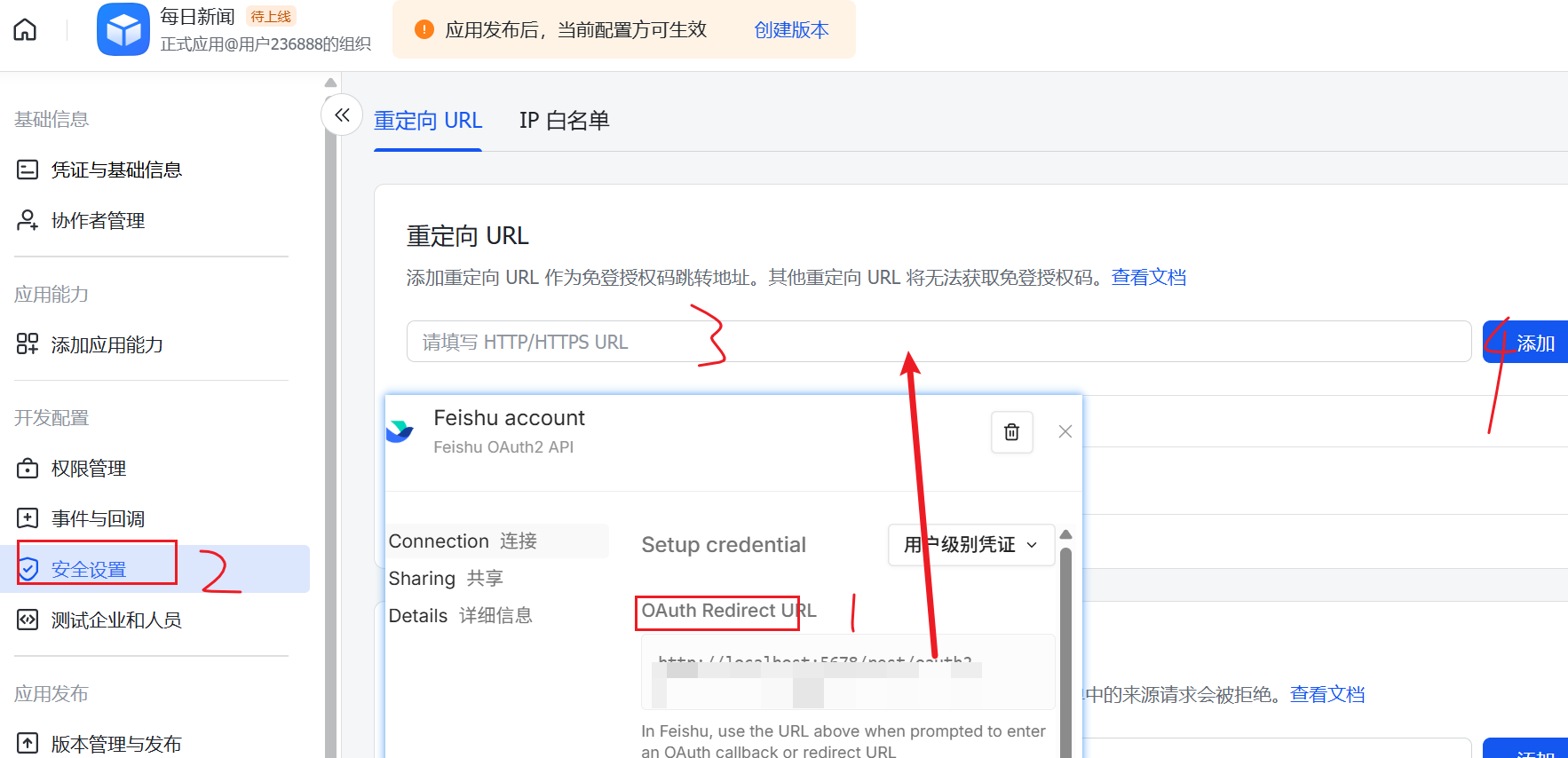Screen dimensions: 1568x758
Task: Click the 待上线 status badge
Action: click(x=271, y=16)
